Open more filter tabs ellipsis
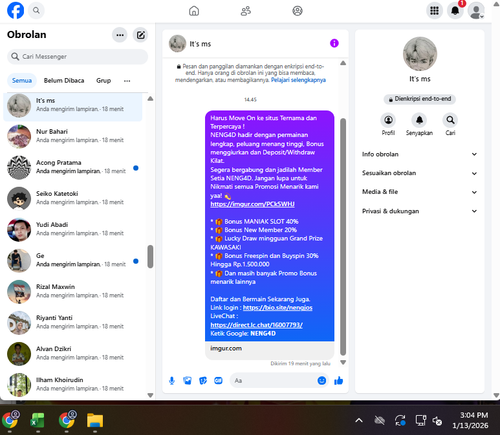The height and width of the screenshot is (435, 500). tap(127, 81)
